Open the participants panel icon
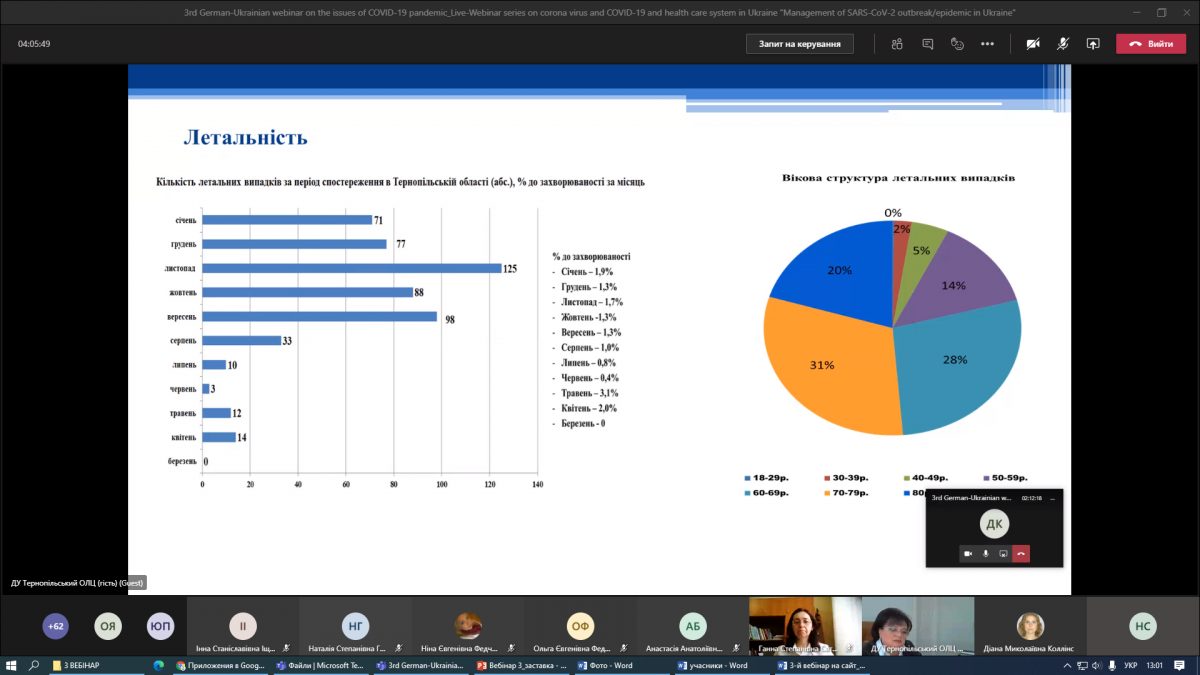Viewport: 1200px width, 675px height. point(897,44)
